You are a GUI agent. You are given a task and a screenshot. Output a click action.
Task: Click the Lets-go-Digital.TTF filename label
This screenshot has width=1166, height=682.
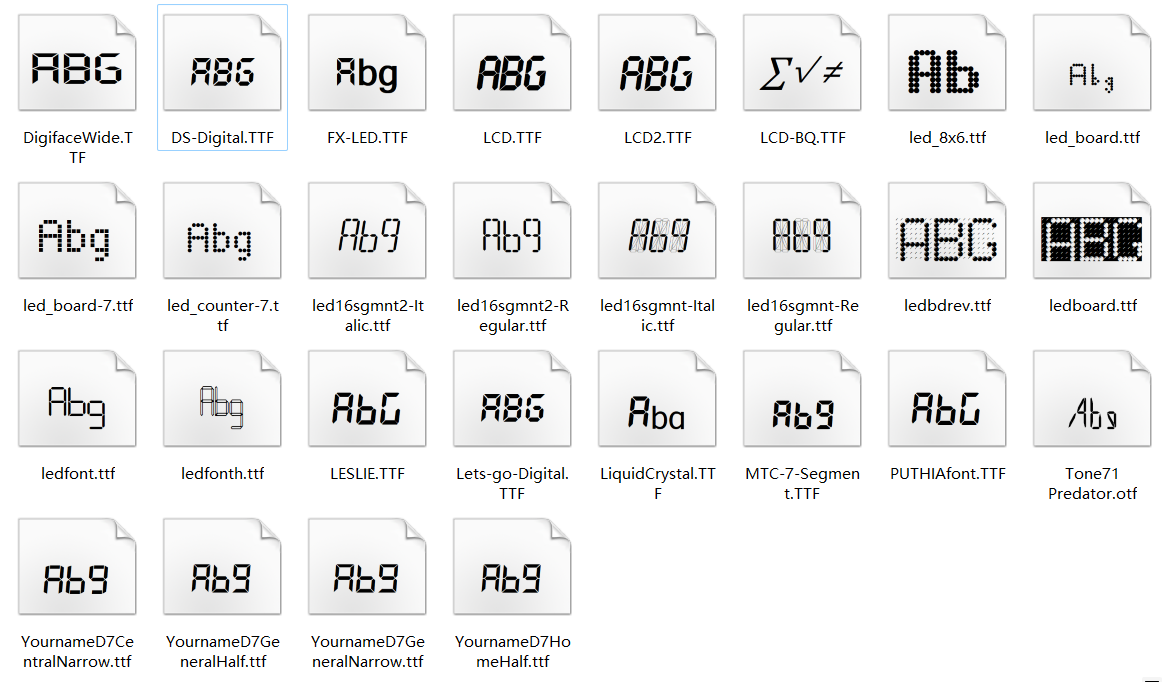point(512,484)
